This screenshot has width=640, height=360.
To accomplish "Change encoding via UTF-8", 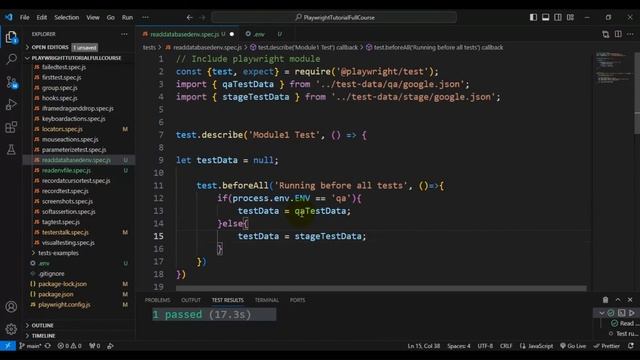I will [x=485, y=346].
